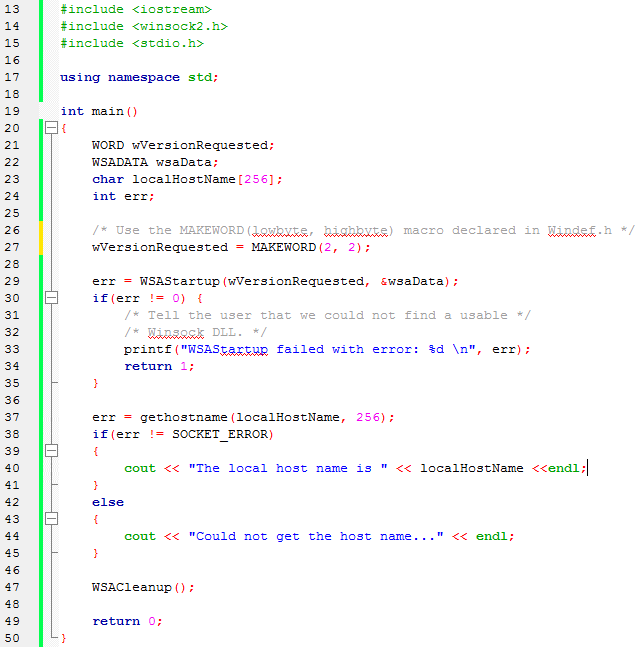Click 'endl' at the end of line 40
The image size is (644, 647).
pos(564,468)
